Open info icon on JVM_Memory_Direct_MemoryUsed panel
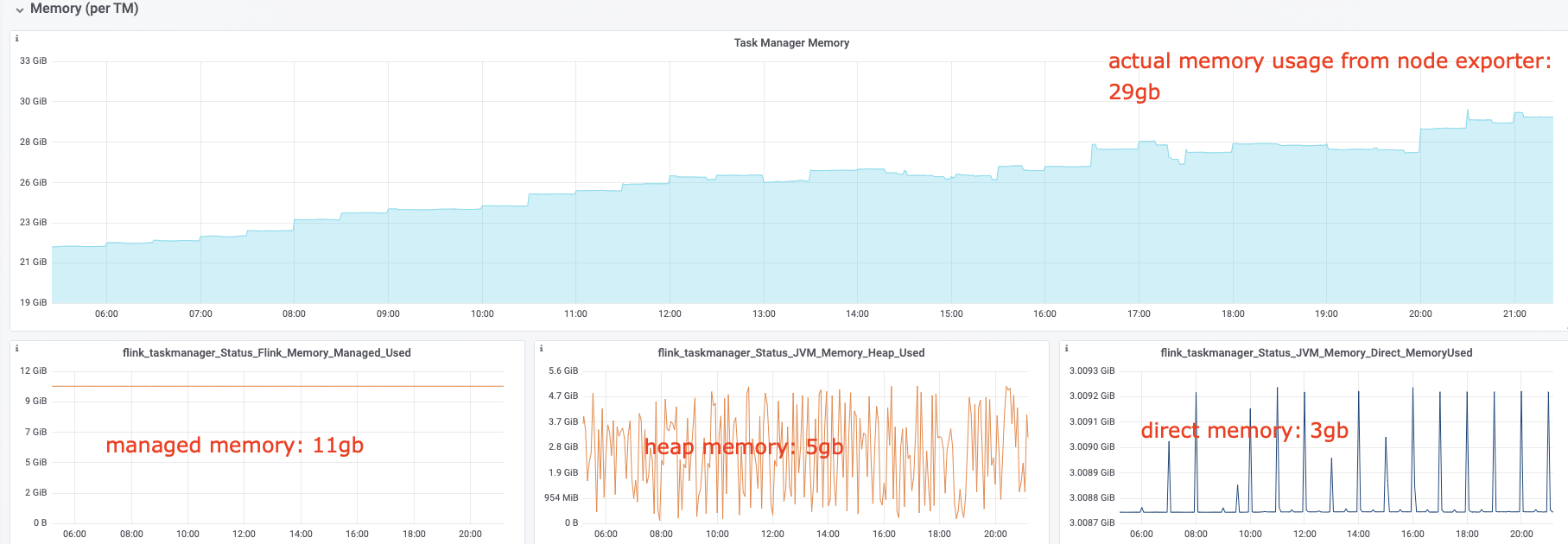The image size is (1568, 544). (x=1067, y=349)
